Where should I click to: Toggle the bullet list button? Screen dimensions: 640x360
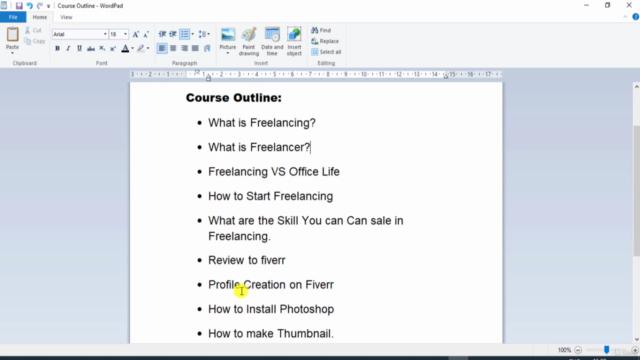tap(184, 34)
